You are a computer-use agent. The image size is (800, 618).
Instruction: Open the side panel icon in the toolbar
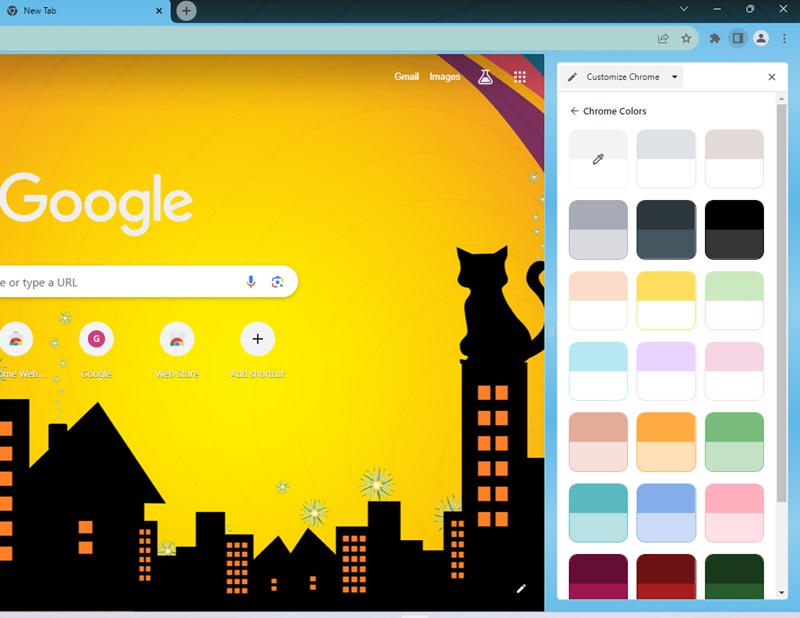tap(738, 38)
